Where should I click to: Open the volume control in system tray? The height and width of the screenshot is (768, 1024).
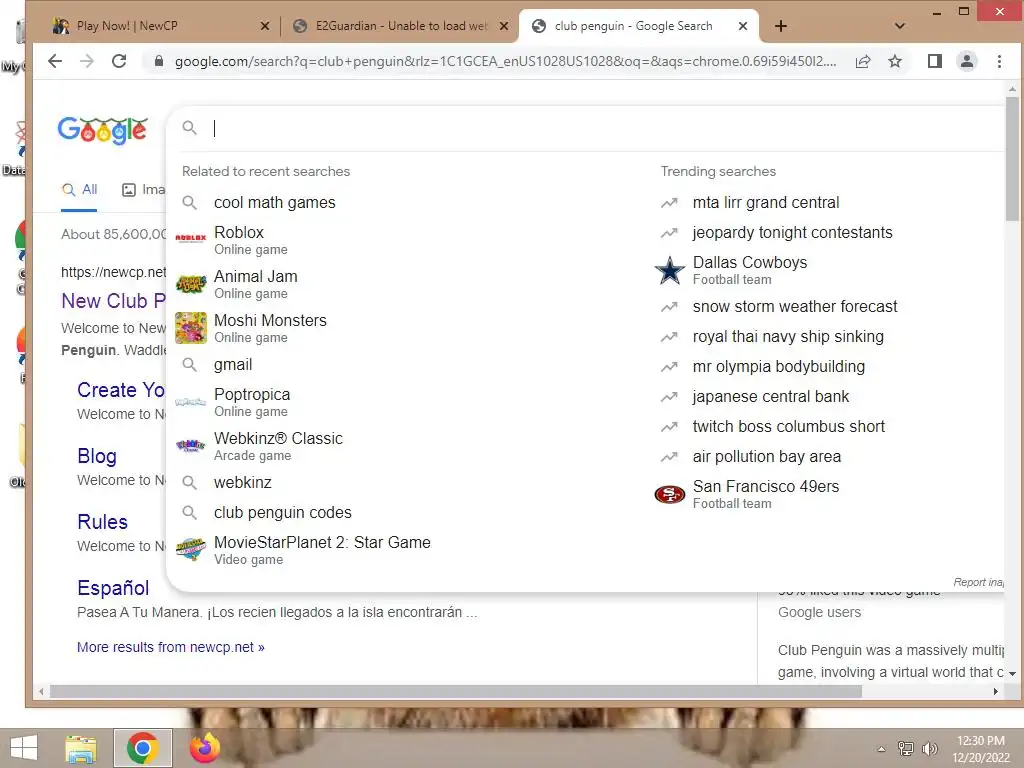point(929,748)
